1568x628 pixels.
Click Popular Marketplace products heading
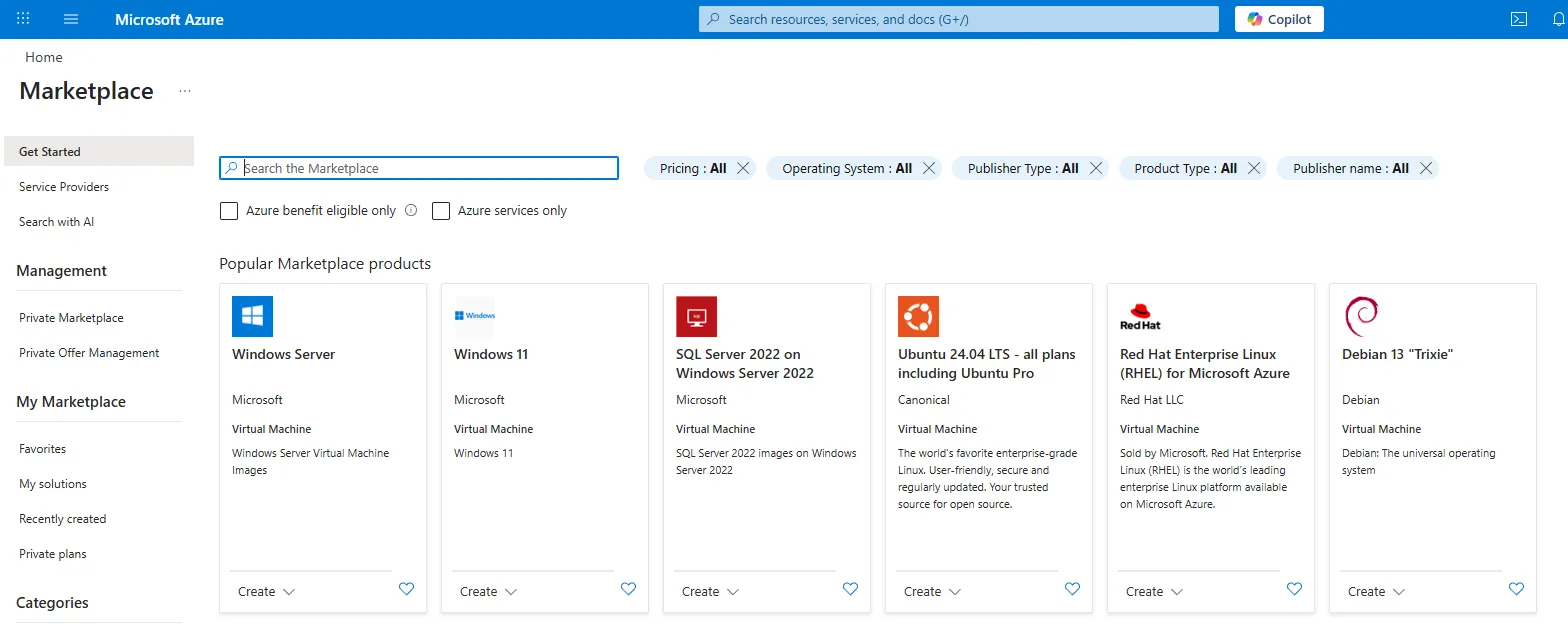(325, 264)
